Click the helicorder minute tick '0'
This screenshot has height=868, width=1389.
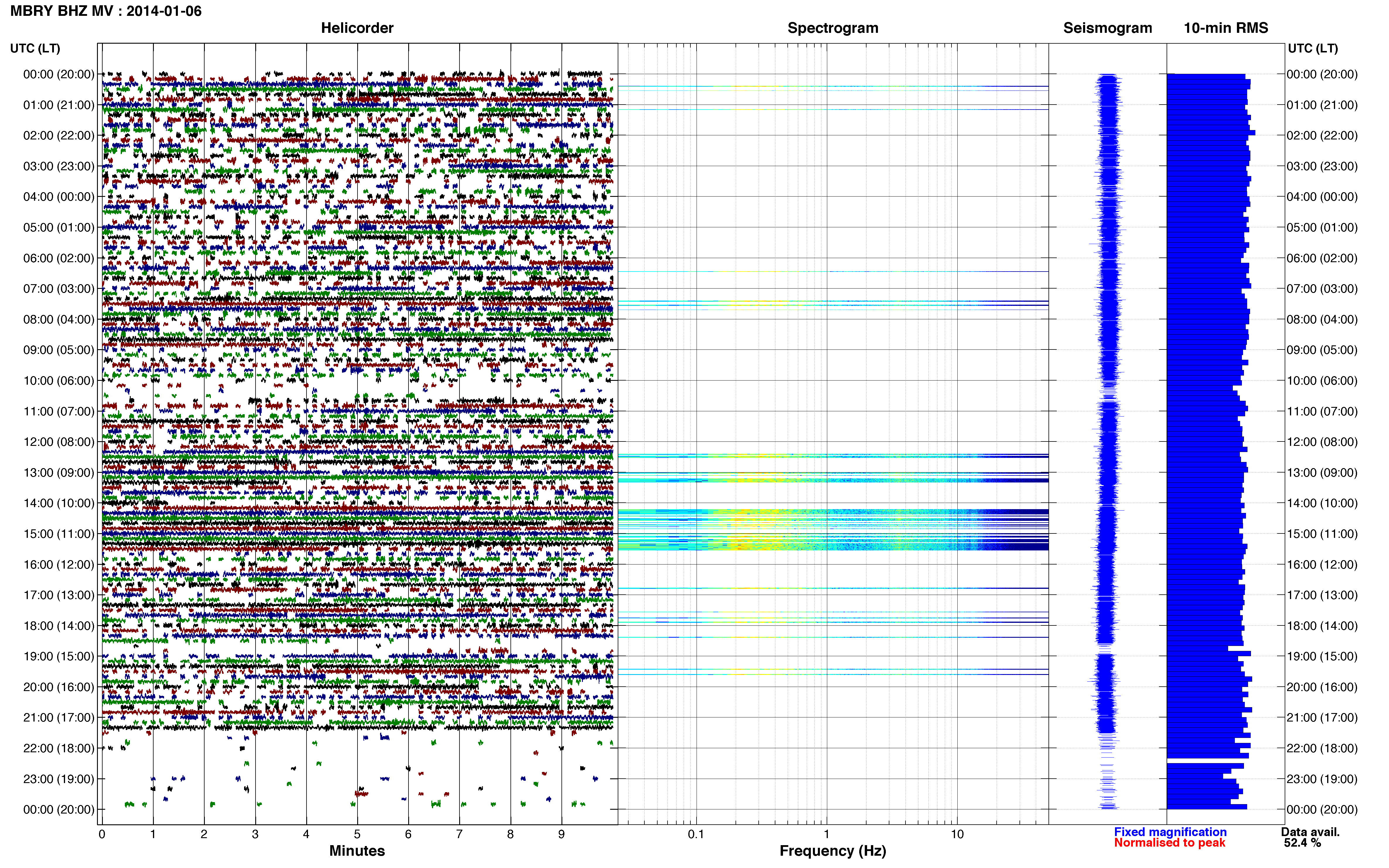pos(102,834)
